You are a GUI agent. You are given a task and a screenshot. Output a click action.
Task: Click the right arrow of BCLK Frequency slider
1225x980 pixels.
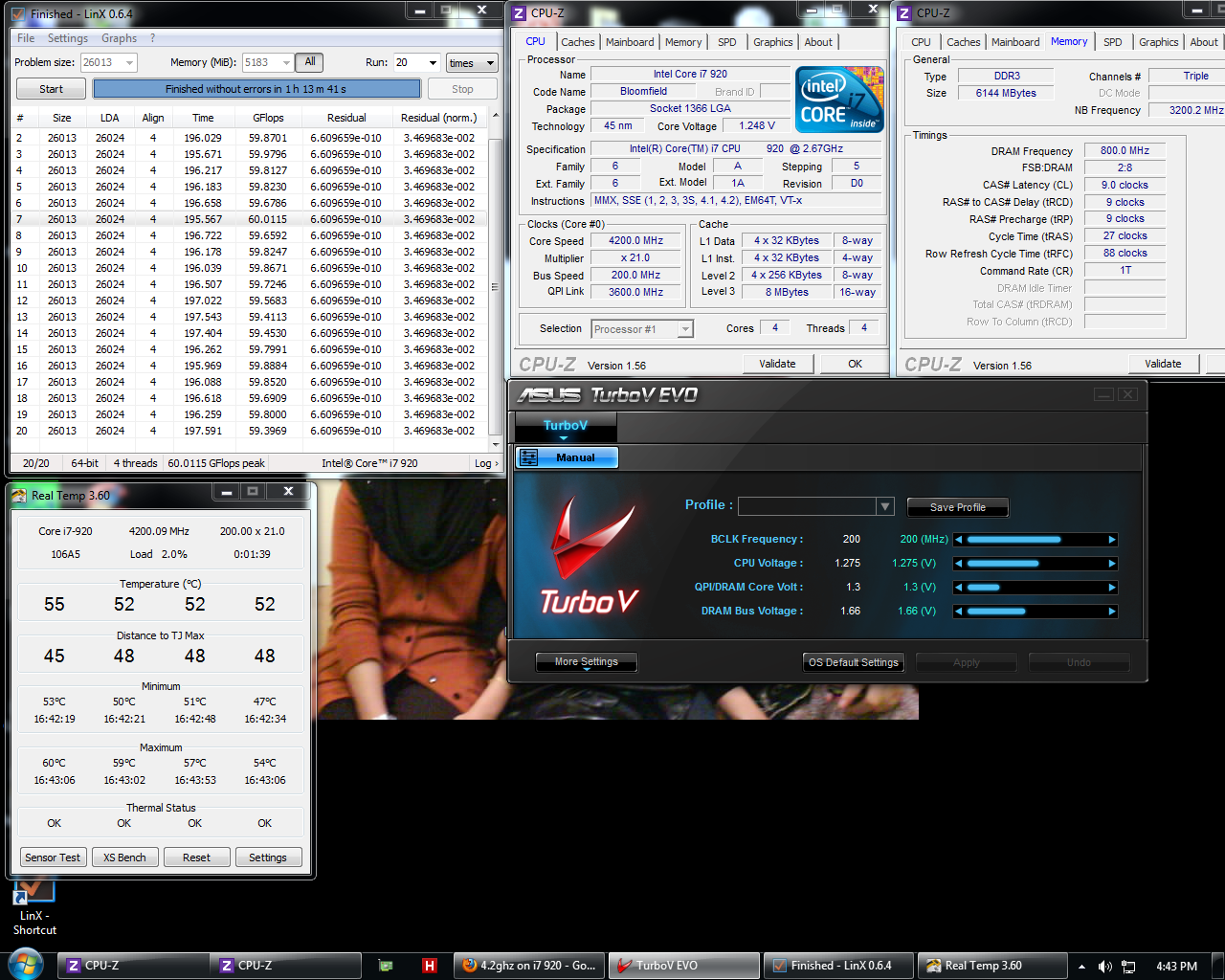[x=1112, y=540]
